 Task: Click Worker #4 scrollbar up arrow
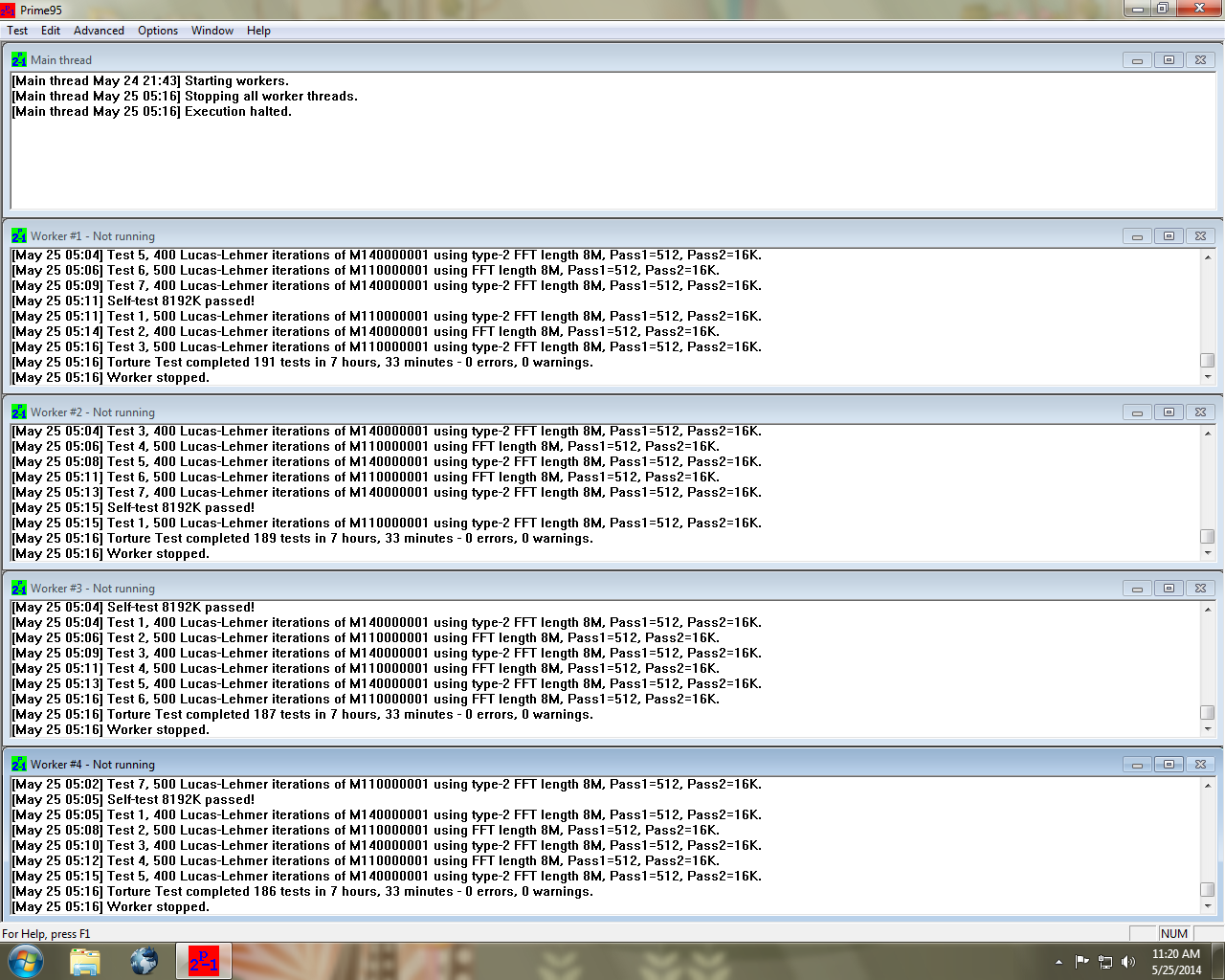pyautogui.click(x=1208, y=786)
